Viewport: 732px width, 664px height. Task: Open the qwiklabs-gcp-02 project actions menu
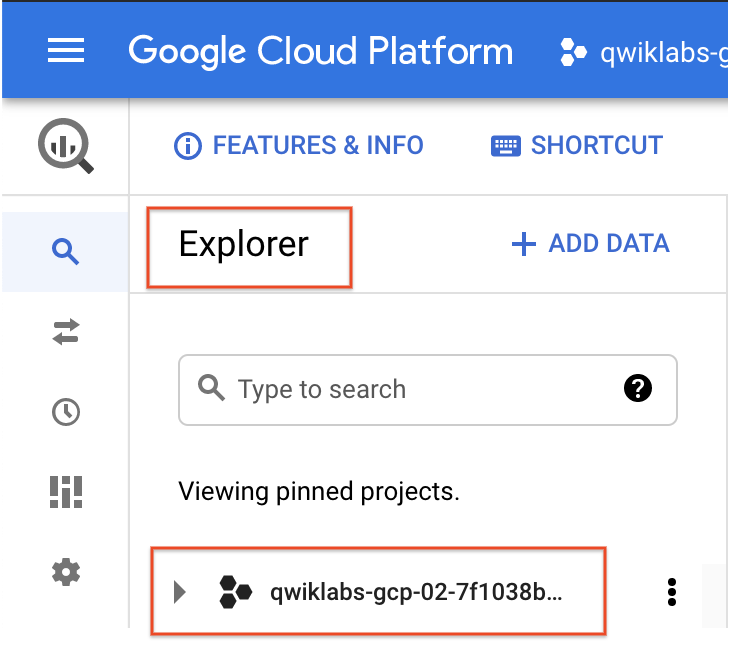pos(672,592)
